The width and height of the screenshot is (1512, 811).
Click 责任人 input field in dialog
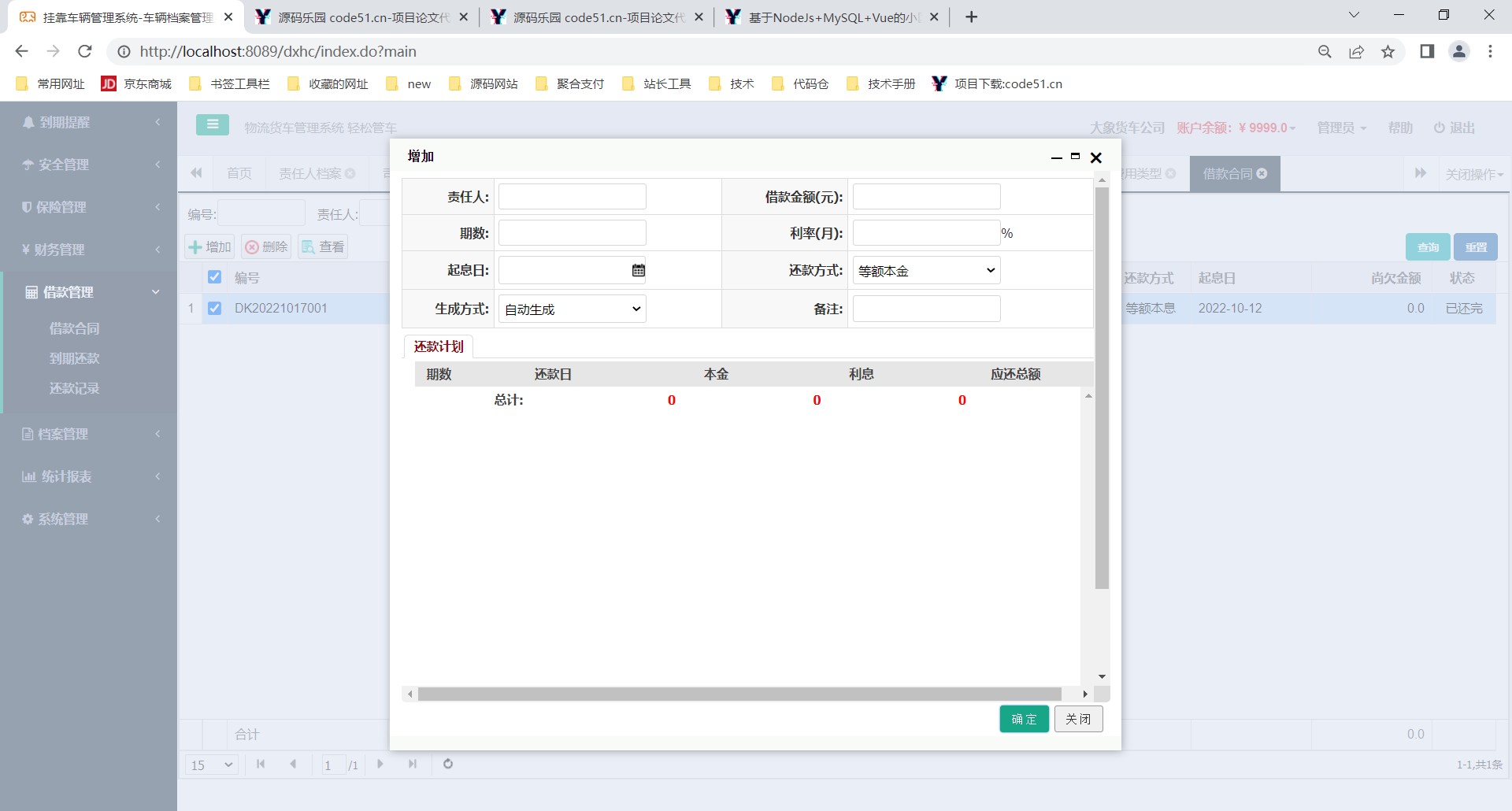(x=573, y=197)
